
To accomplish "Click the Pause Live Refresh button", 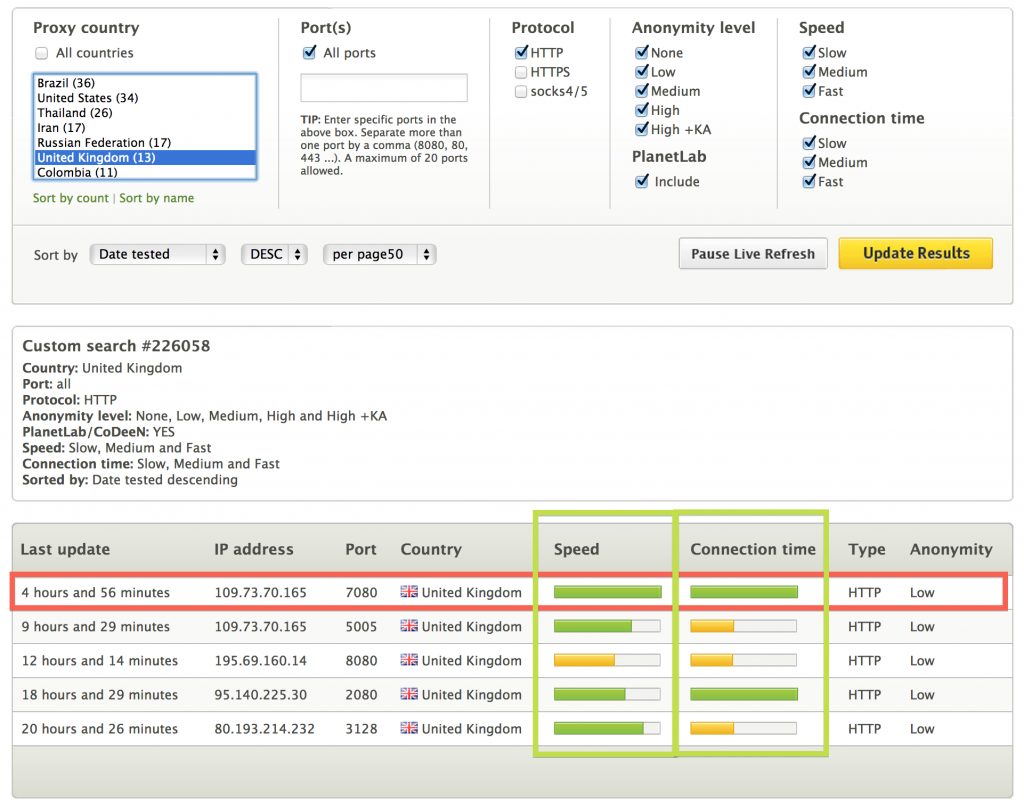I will tap(753, 253).
